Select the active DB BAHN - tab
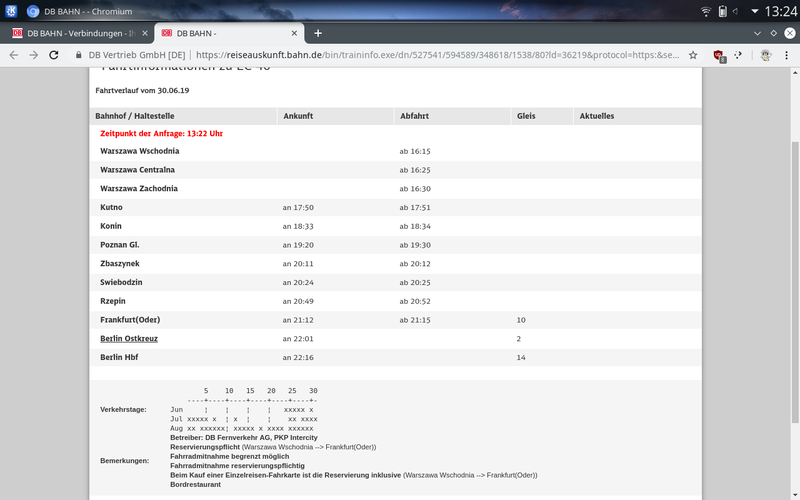The image size is (800, 500). coord(224,33)
